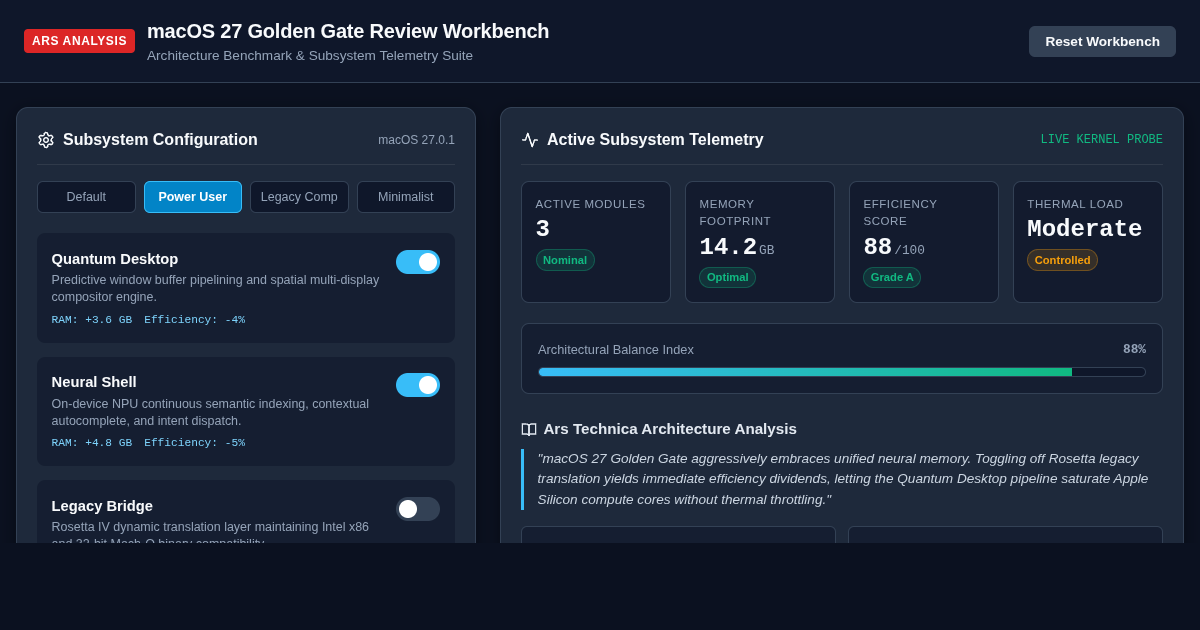Click the Grade A efficiency badge
Screen dimensions: 1200x630
tap(892, 277)
